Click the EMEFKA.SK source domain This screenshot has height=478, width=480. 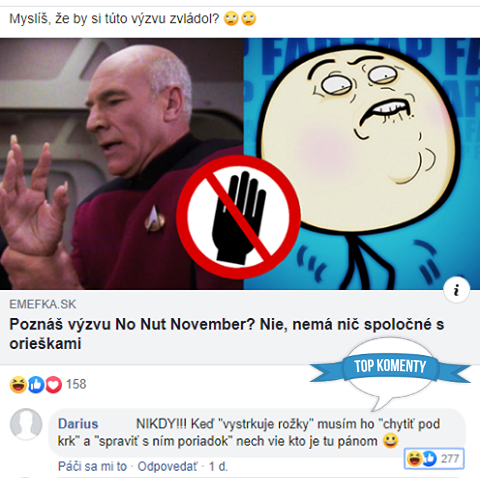[x=43, y=304]
